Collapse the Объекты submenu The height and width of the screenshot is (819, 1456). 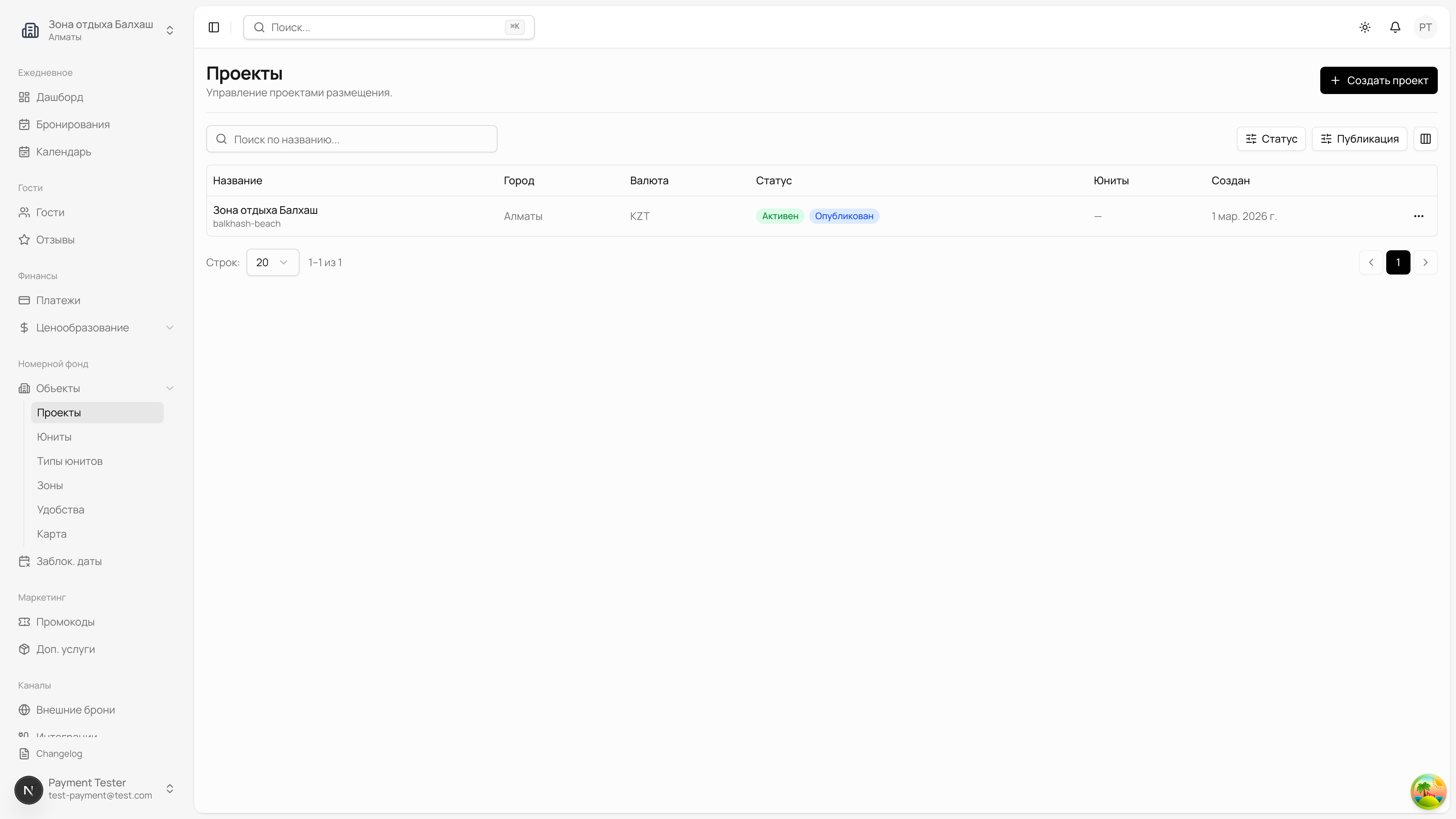(169, 388)
